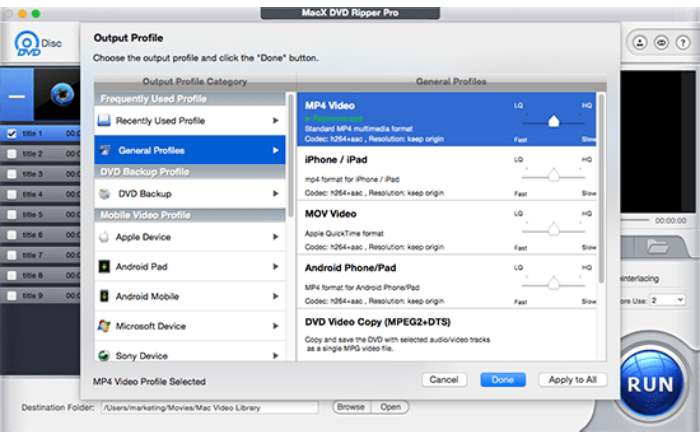700x440 pixels.
Task: Check the title 3 checkbox
Action: pyautogui.click(x=12, y=174)
